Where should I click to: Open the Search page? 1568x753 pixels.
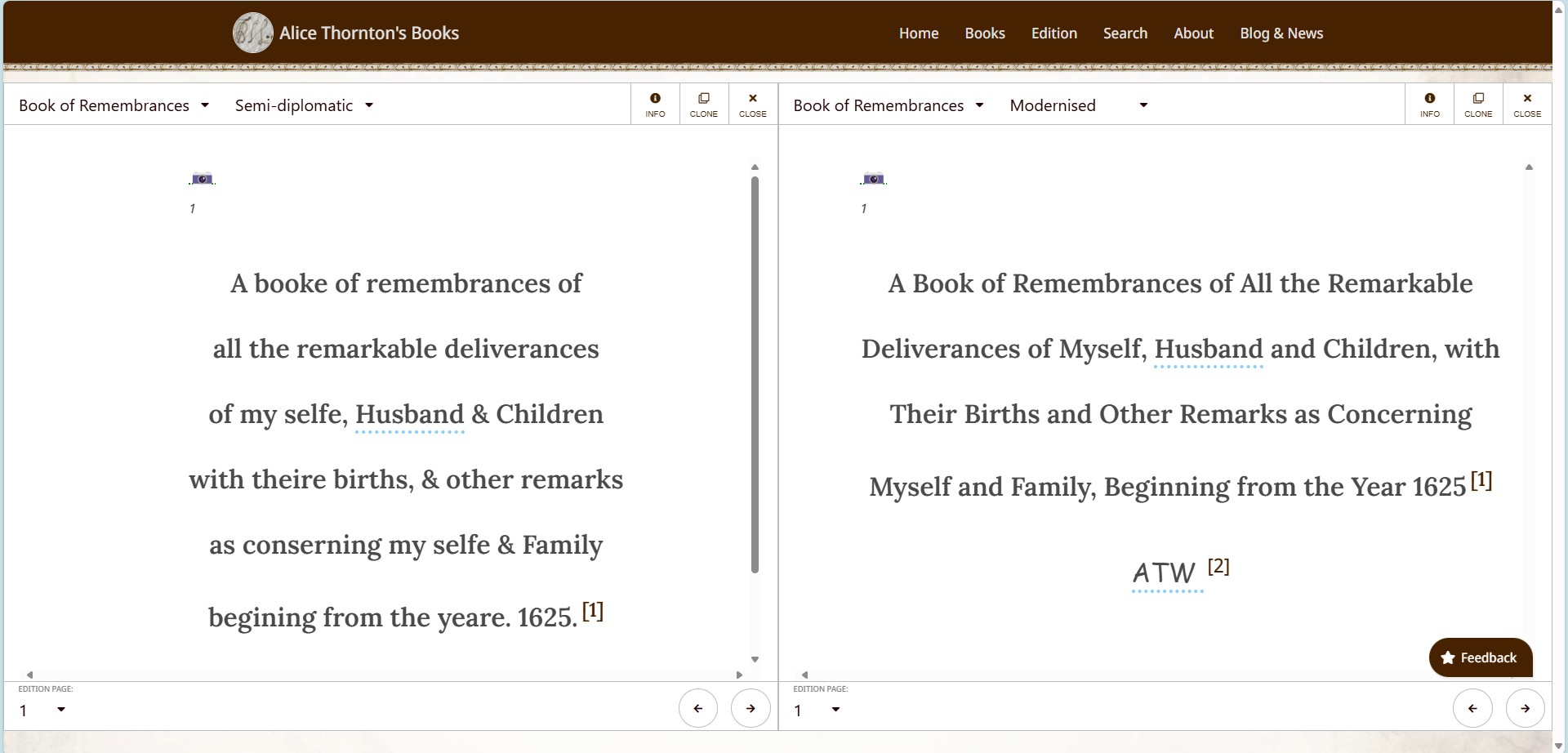click(x=1125, y=33)
